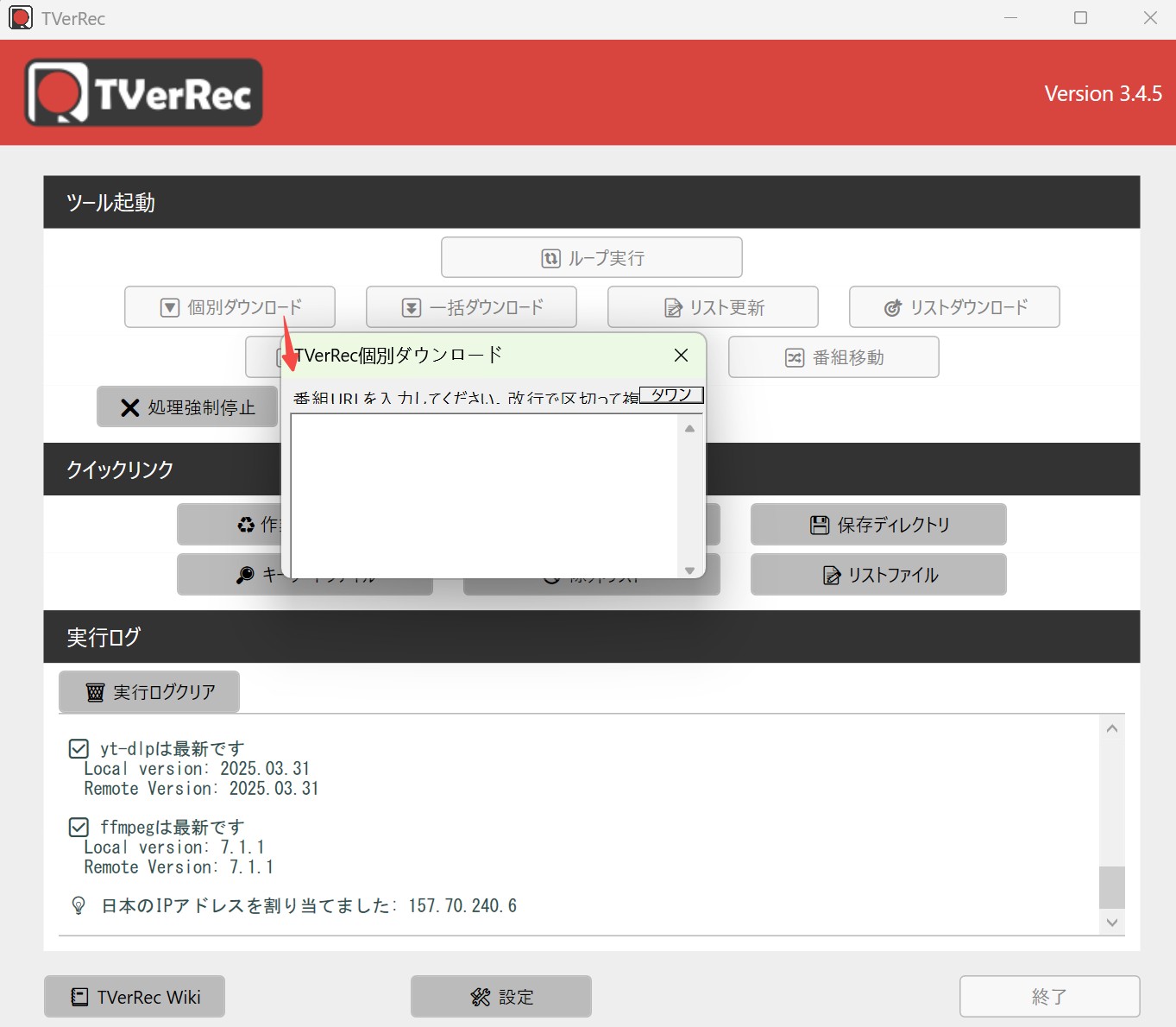The image size is (1176, 1027).
Task: Click the ダウン download button in dialog
Action: tap(671, 395)
